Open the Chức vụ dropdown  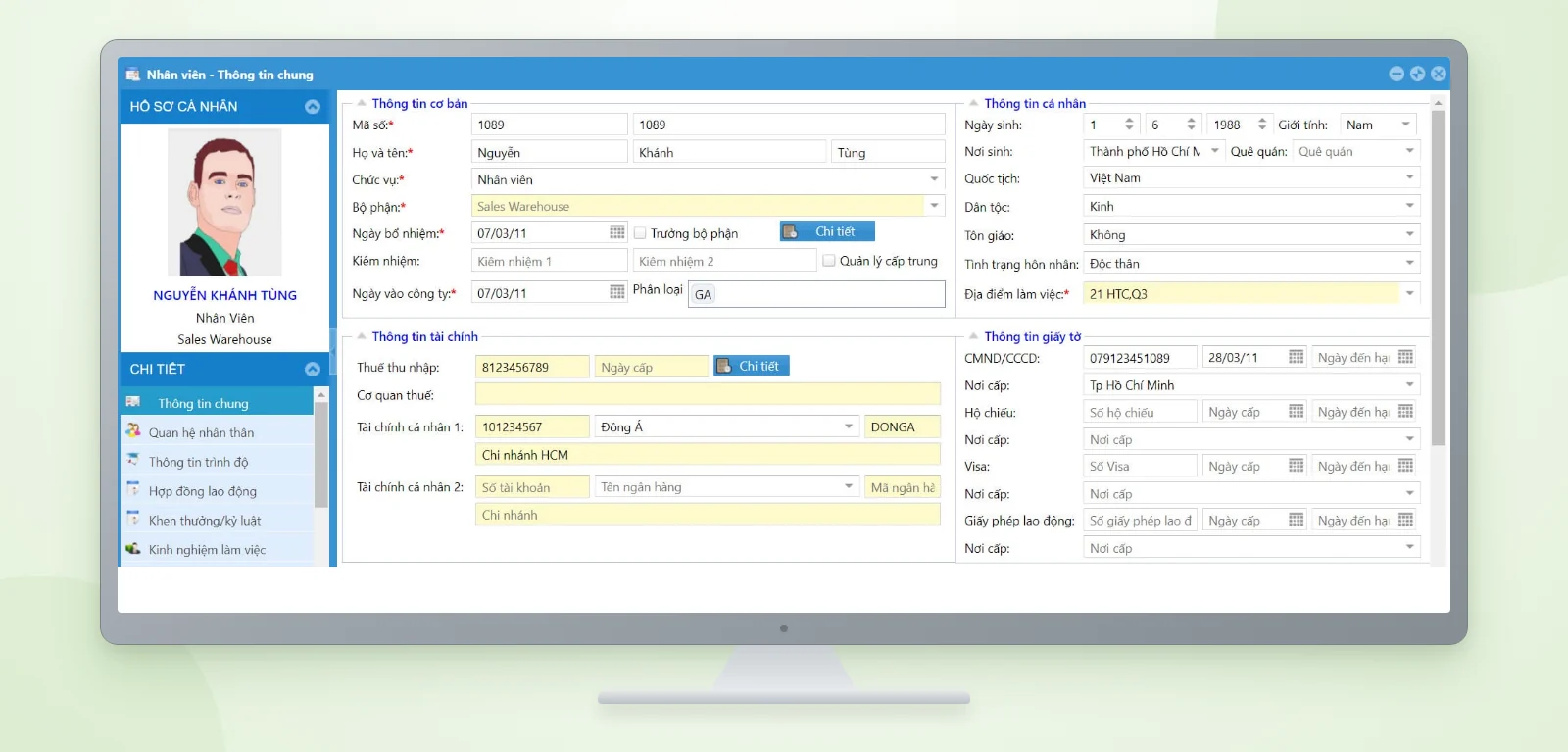click(934, 179)
